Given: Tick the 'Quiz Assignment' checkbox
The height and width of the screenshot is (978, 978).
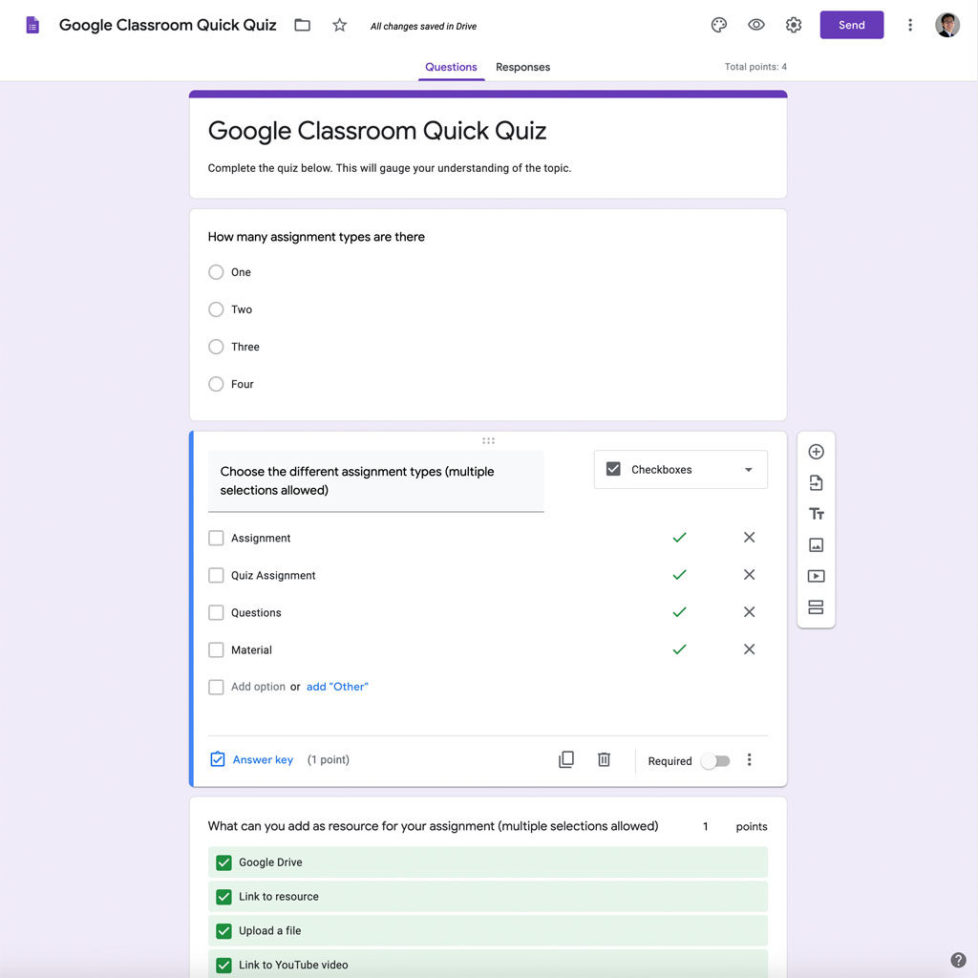Looking at the screenshot, I should 216,576.
